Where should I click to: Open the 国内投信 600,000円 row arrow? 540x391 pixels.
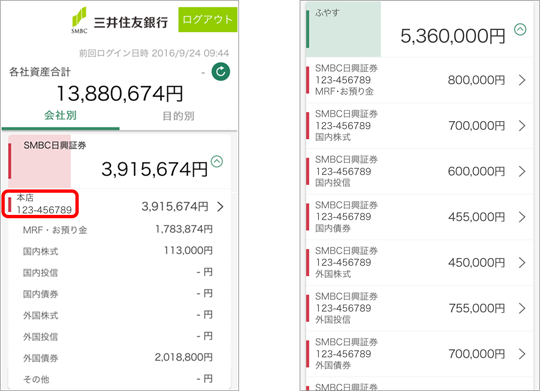tap(522, 171)
